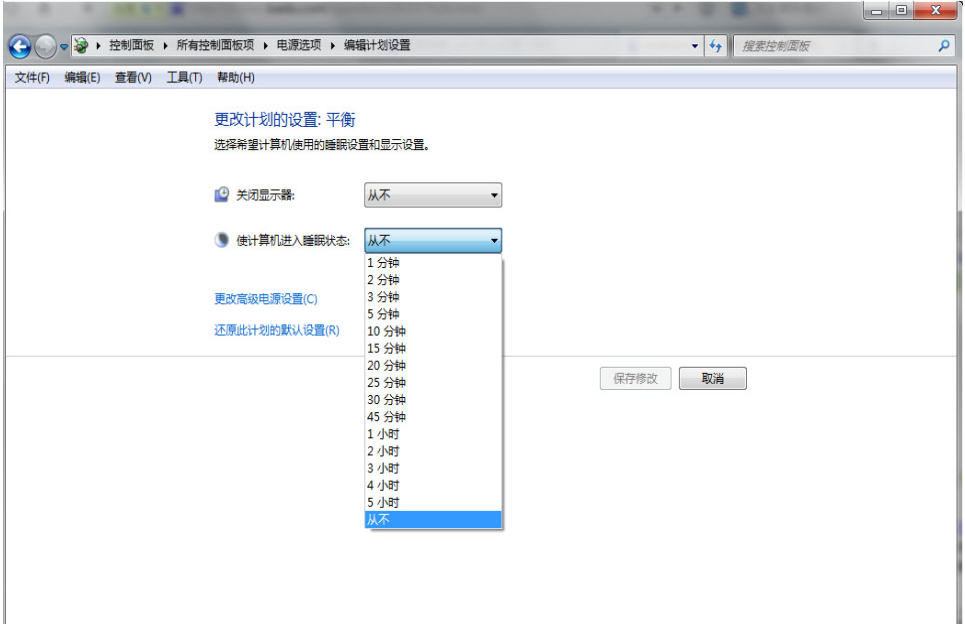Click the 取消 button
Image resolution: width=965 pixels, height=624 pixels.
(x=712, y=378)
